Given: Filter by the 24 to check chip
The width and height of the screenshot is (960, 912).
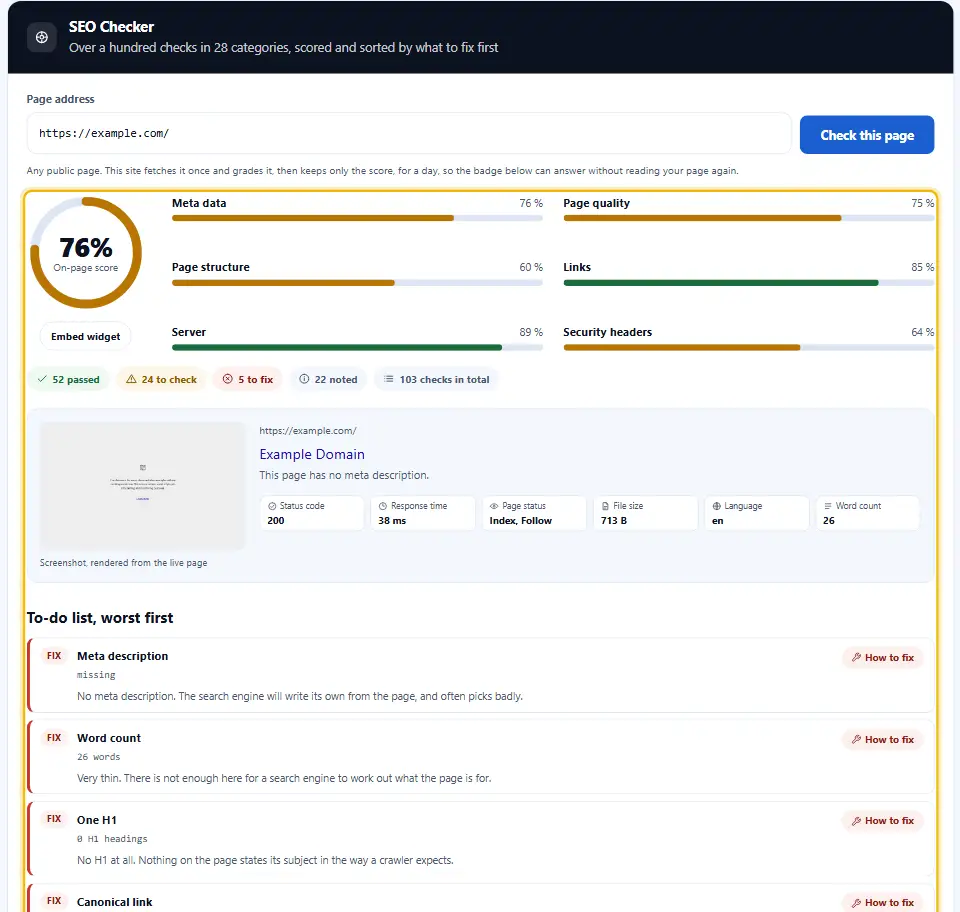Looking at the screenshot, I should pyautogui.click(x=162, y=379).
